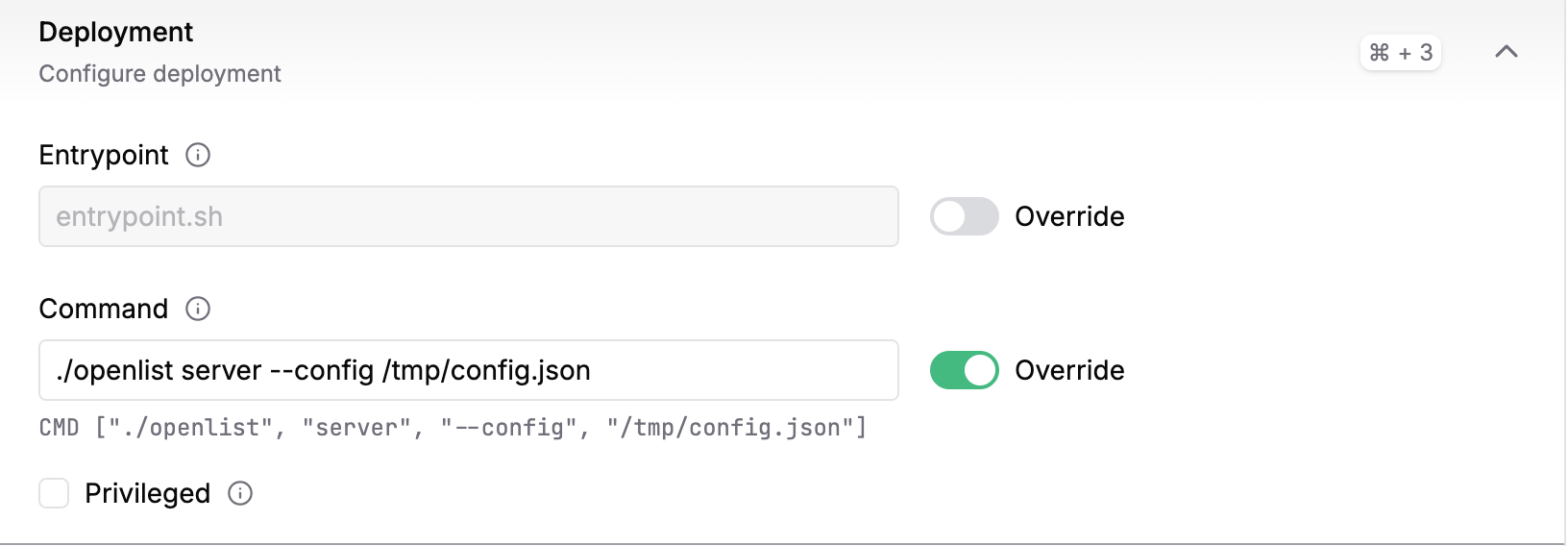This screenshot has height=546, width=1568.
Task: Click the Deployment section heading
Action: click(x=115, y=32)
